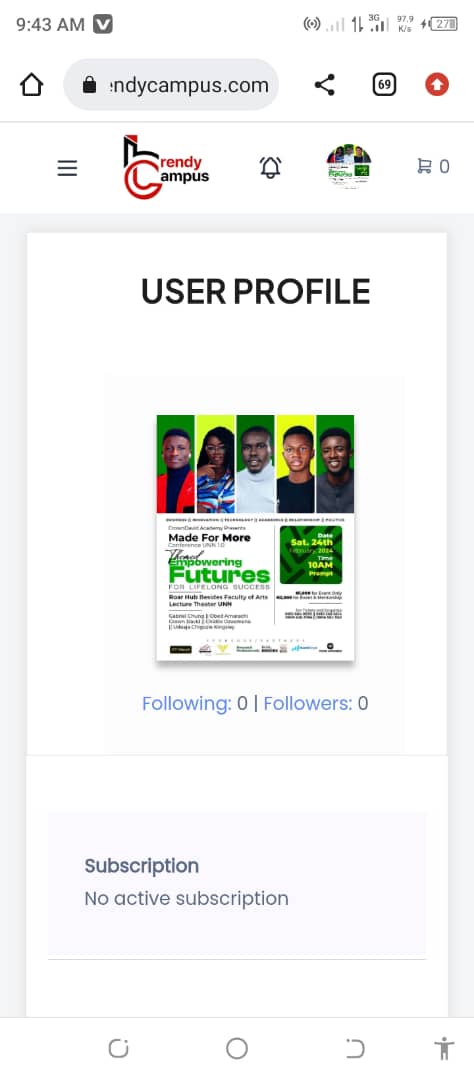Screen dimensions: 474x1080
Task: Open the notification bell
Action: [270, 167]
